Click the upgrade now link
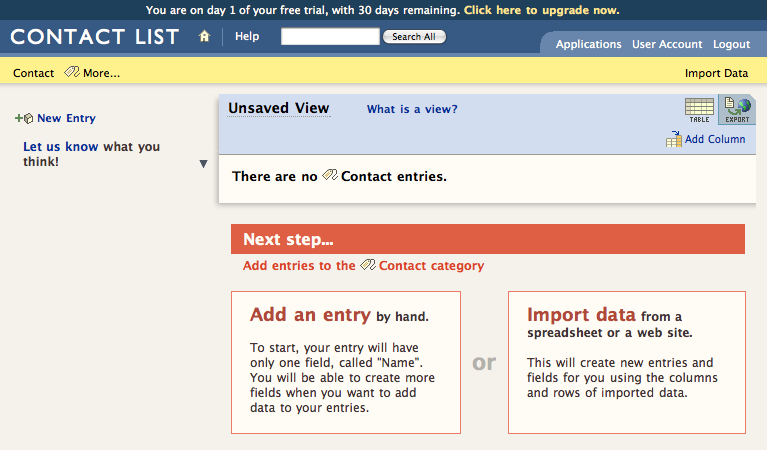Image resolution: width=767 pixels, height=450 pixels. [541, 10]
